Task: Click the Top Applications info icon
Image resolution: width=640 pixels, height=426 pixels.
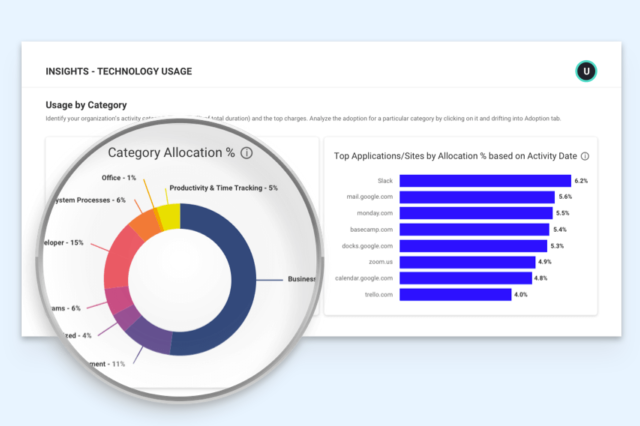Action: pyautogui.click(x=585, y=156)
